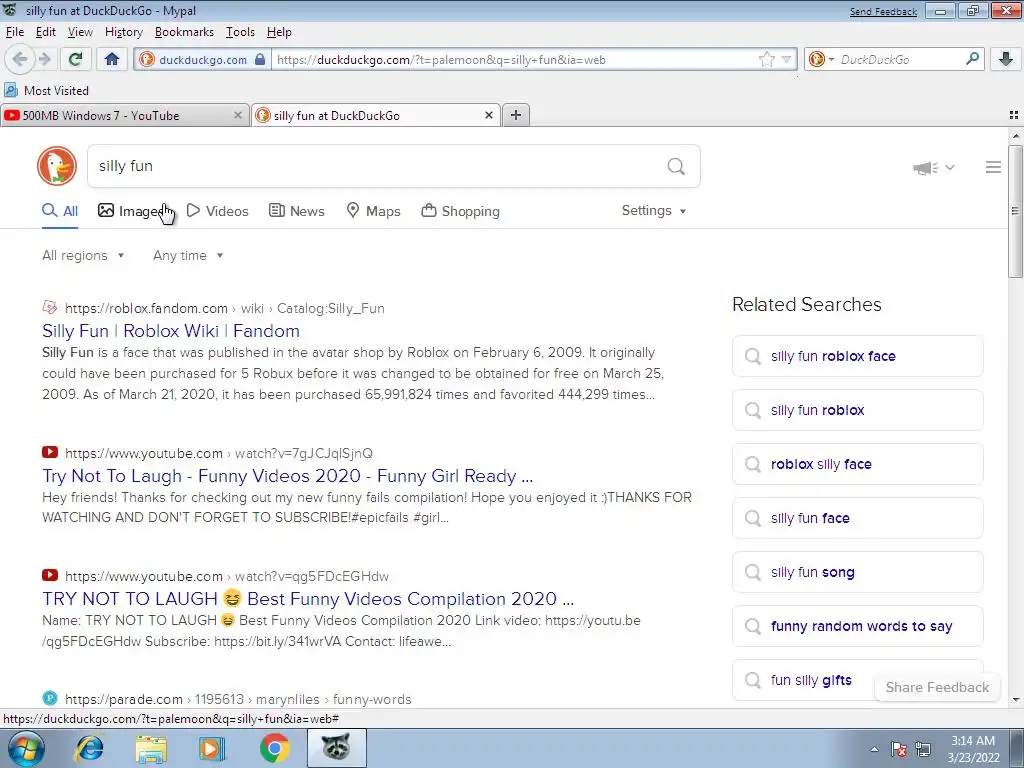
Task: Open Windows Media Player from taskbar
Action: (x=212, y=748)
